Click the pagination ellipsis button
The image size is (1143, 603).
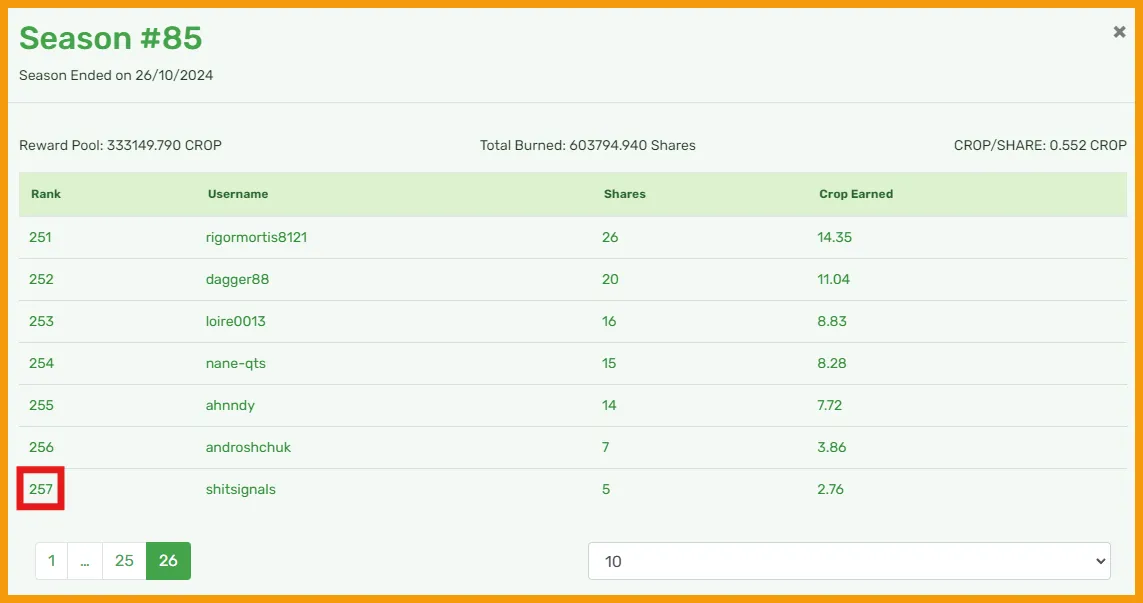tap(85, 561)
